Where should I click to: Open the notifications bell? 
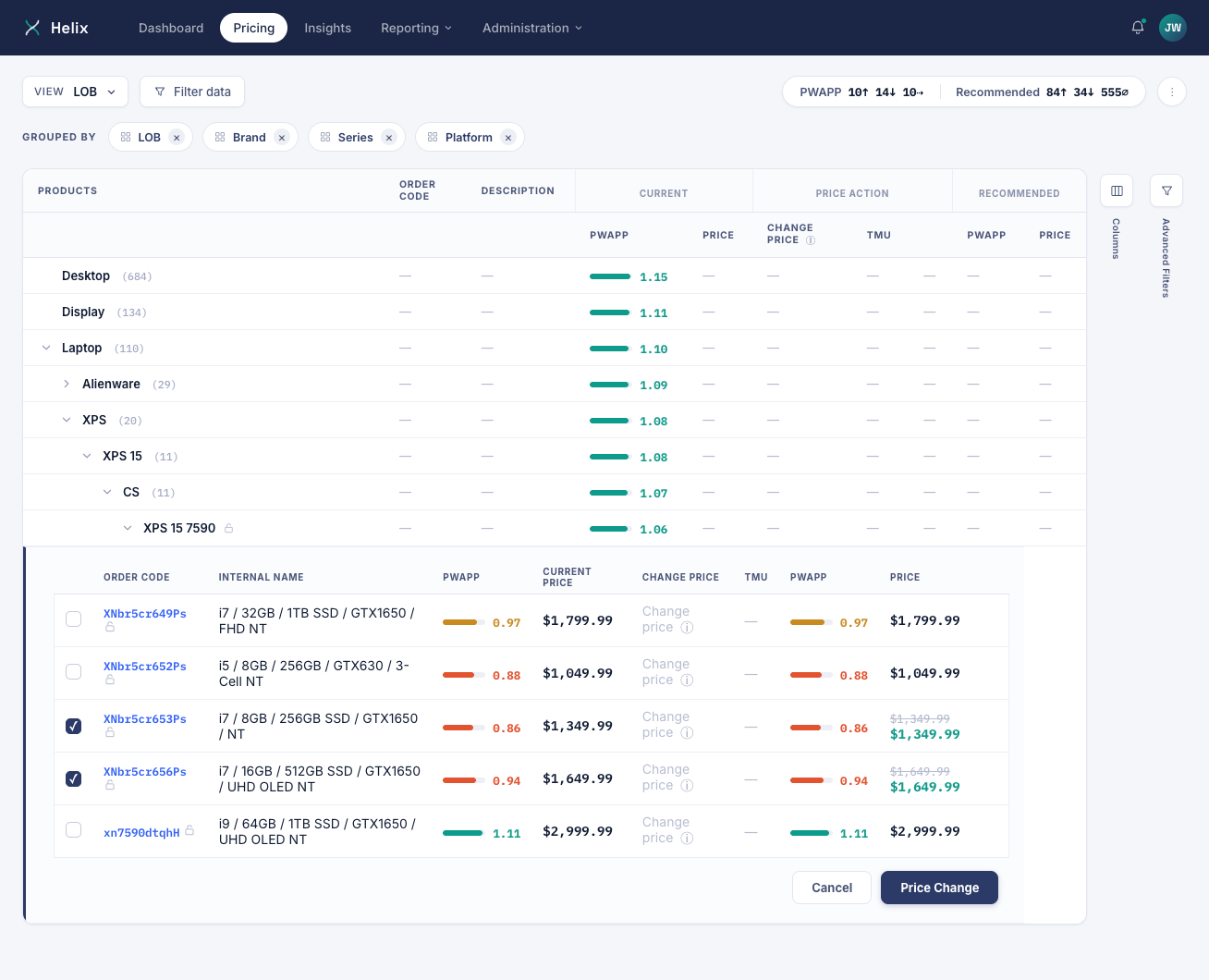(1138, 28)
